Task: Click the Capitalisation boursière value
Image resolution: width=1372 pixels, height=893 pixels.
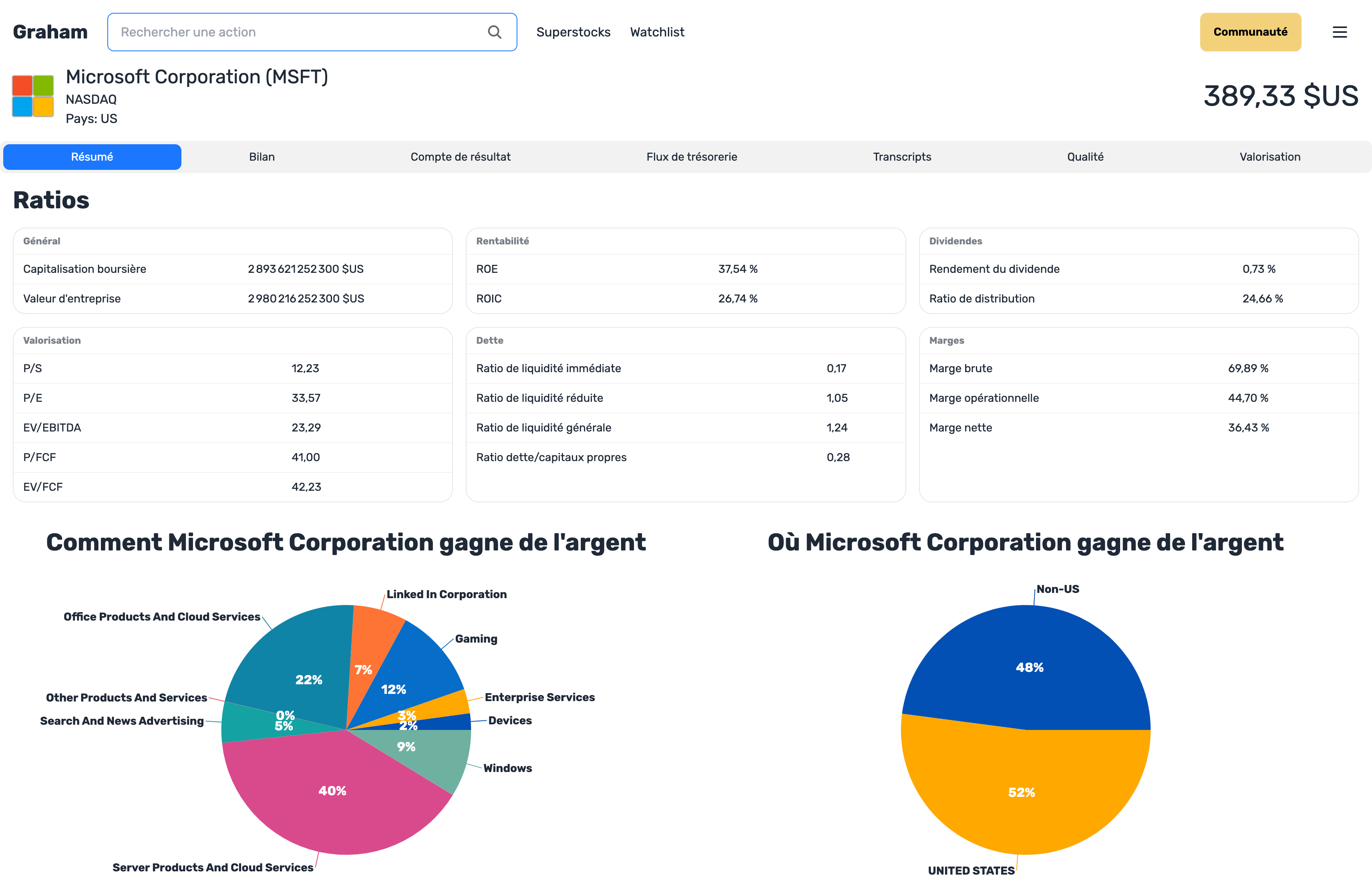Action: coord(306,269)
